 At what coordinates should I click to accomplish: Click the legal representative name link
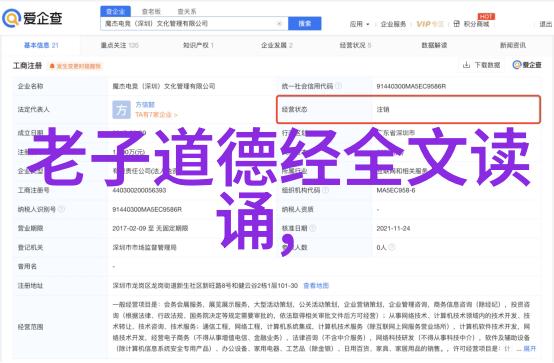145,105
